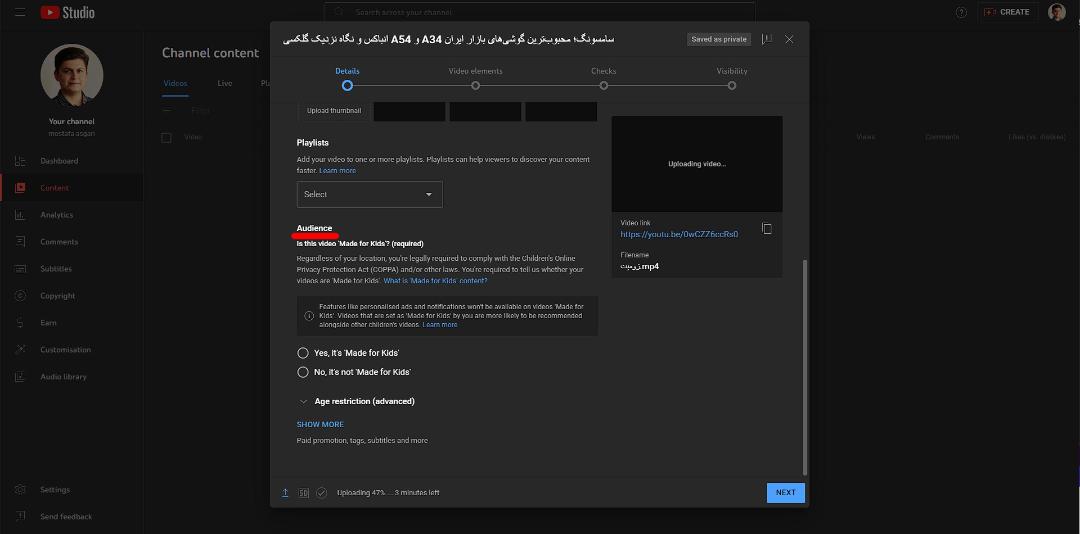The height and width of the screenshot is (534, 1080).
Task: Click the feedback flag icon in upload dialog
Action: [x=767, y=39]
